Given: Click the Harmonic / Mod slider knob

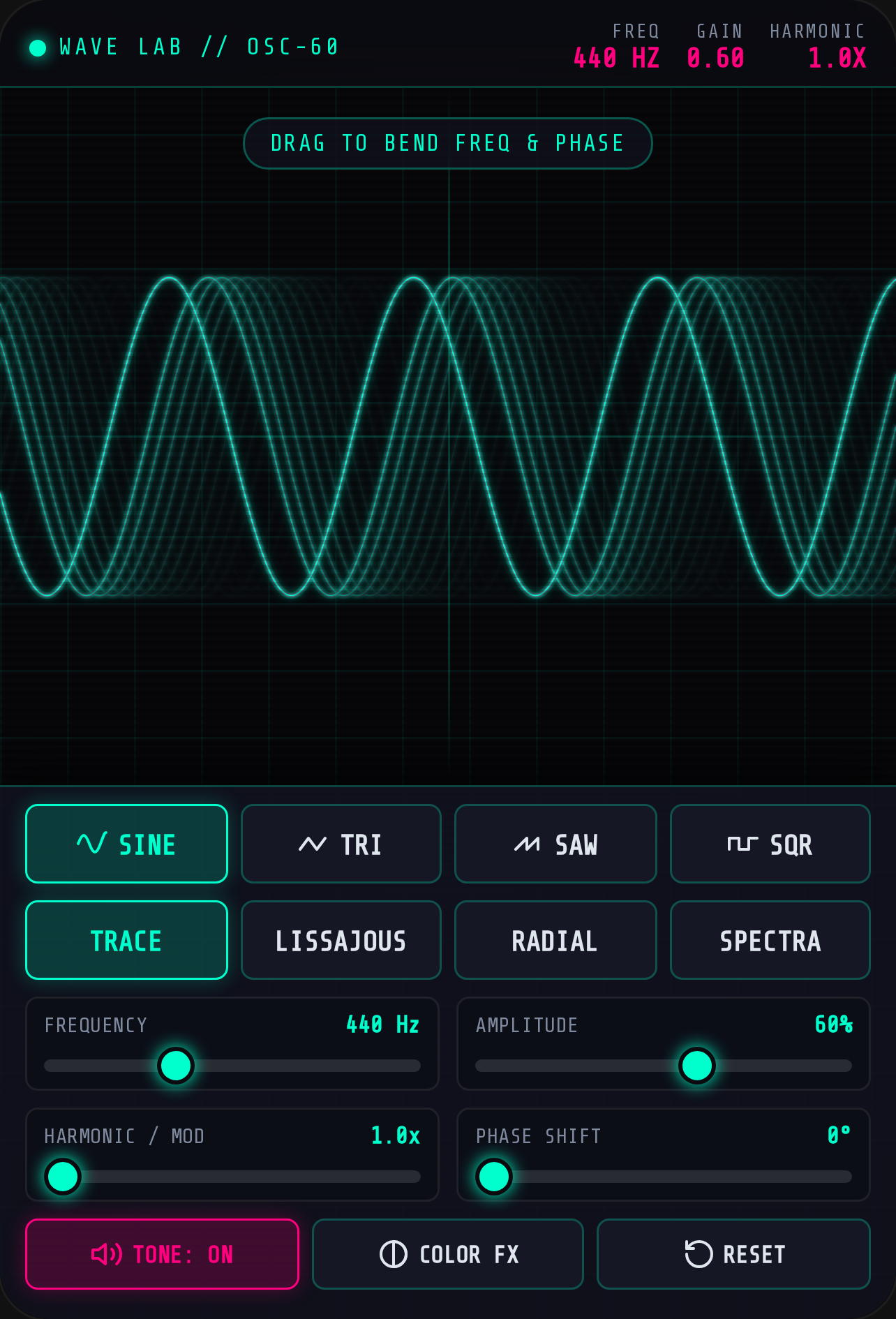Looking at the screenshot, I should [x=63, y=1177].
